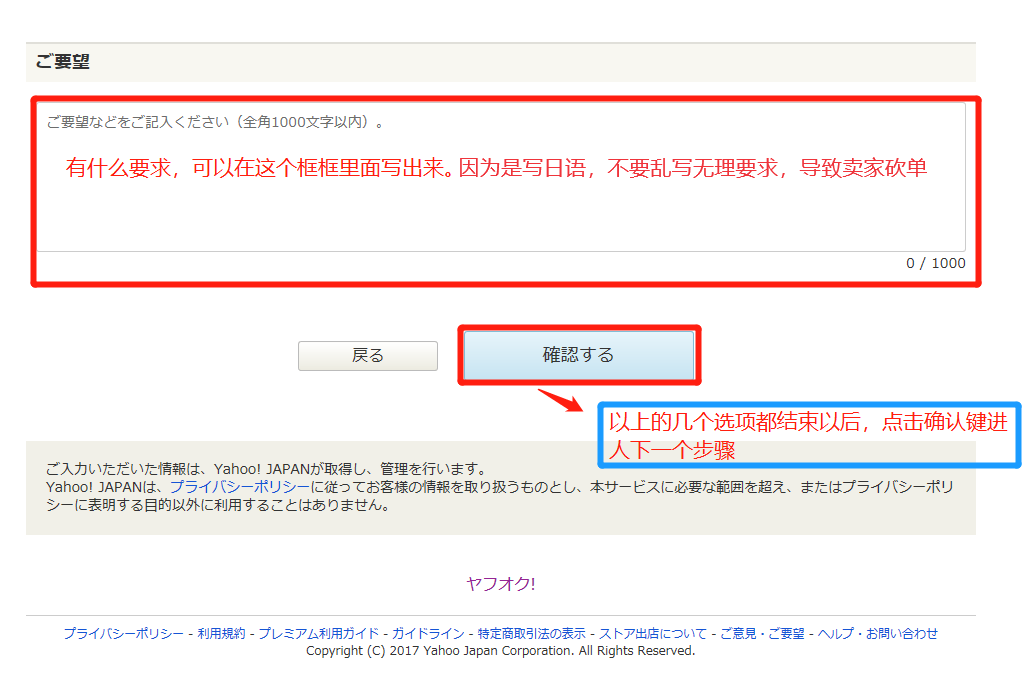Screen dimensions: 1026x675
Task: Click the red Chinese note inside the text area
Action: pos(496,168)
